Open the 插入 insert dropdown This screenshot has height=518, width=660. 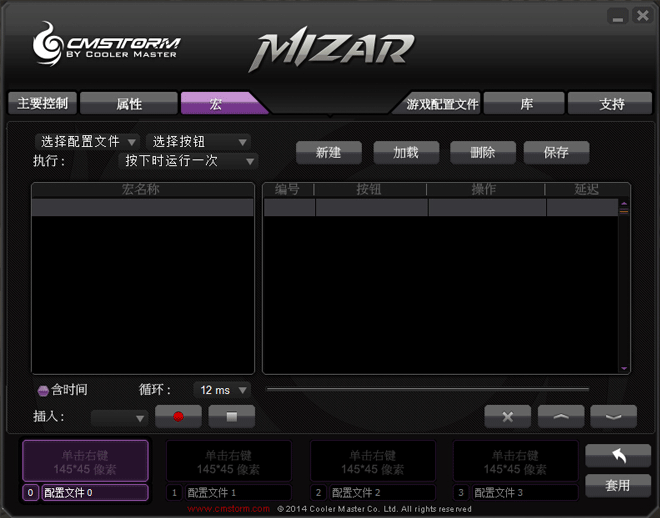point(120,418)
